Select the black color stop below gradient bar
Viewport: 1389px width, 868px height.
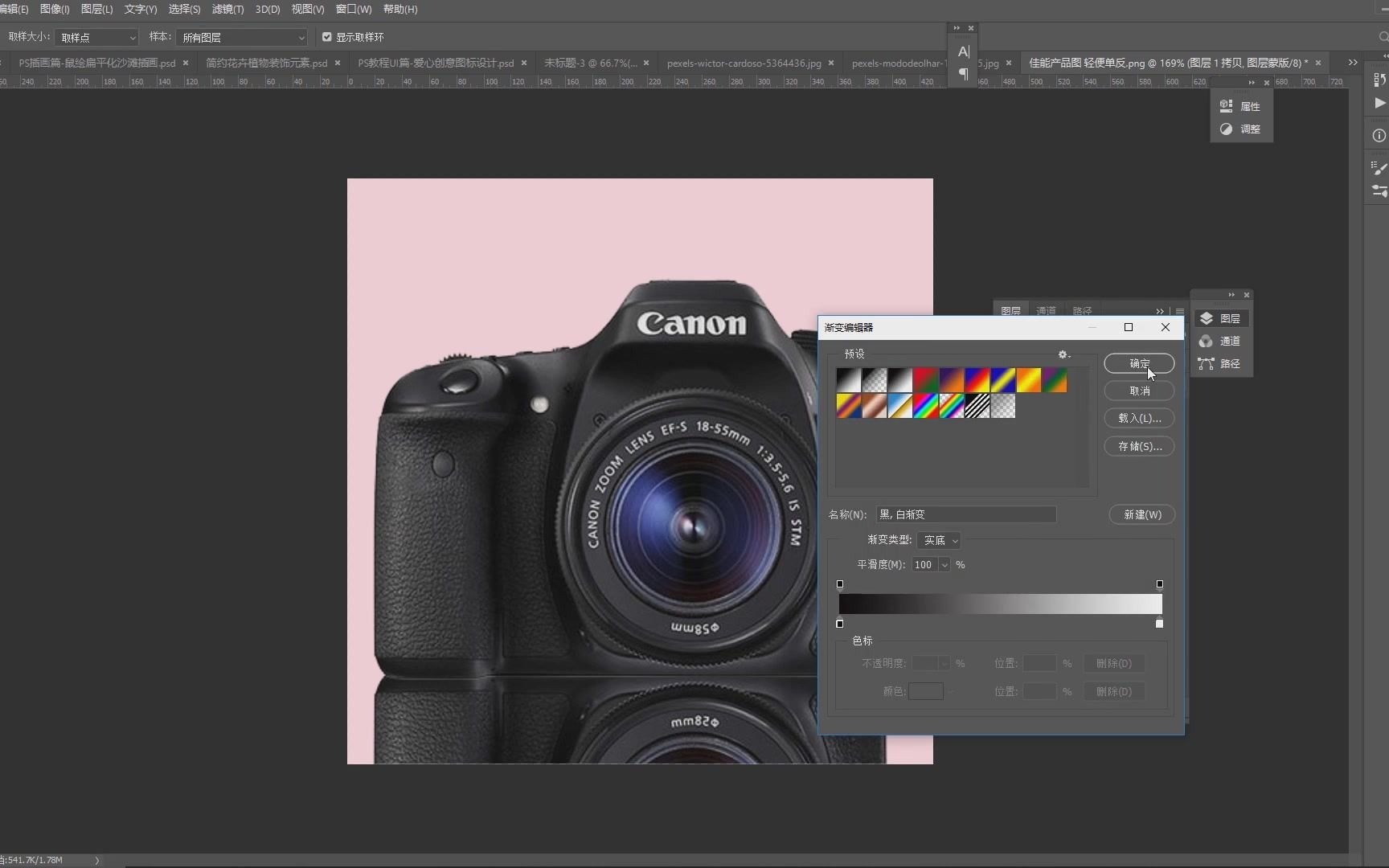840,624
